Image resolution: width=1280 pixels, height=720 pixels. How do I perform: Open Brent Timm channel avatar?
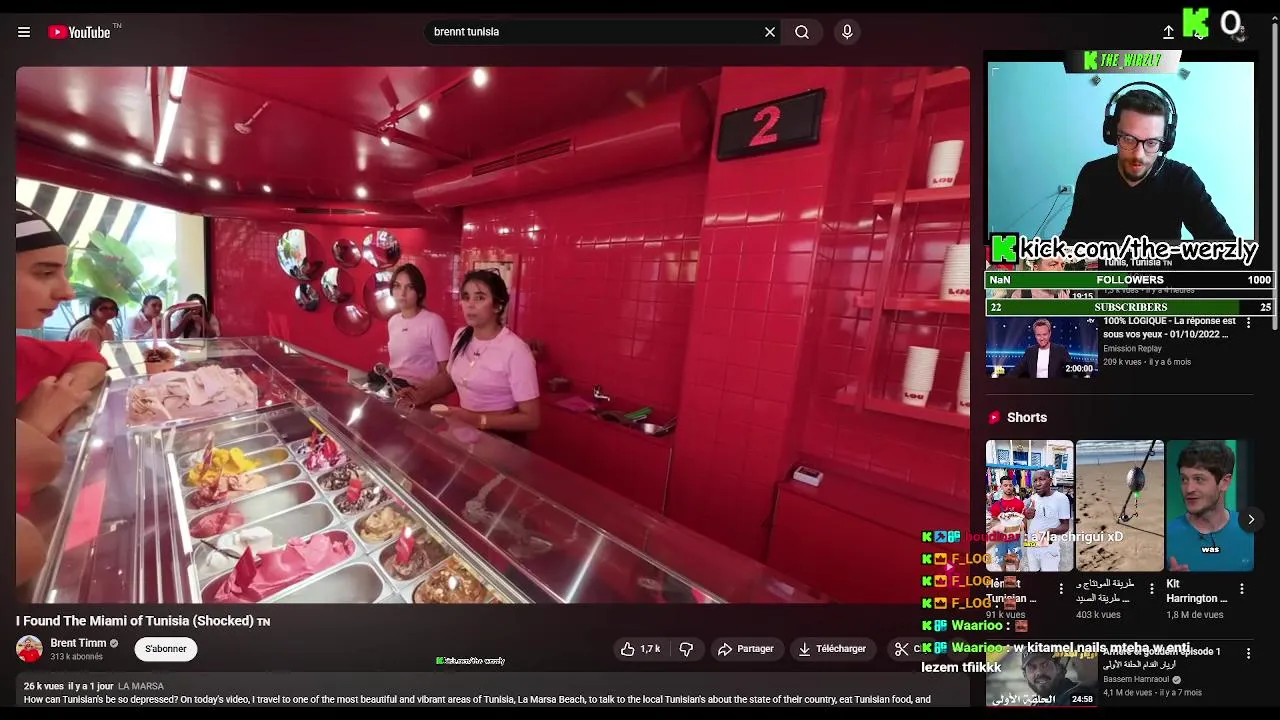point(29,649)
